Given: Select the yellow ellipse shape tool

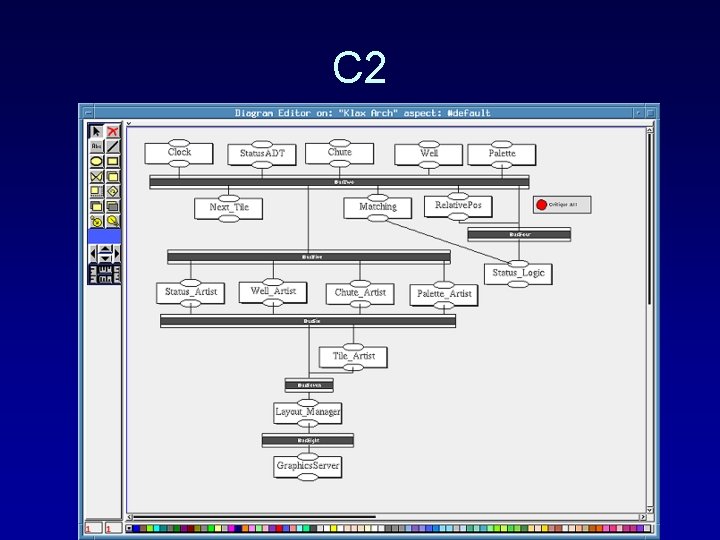Looking at the screenshot, I should [96, 161].
